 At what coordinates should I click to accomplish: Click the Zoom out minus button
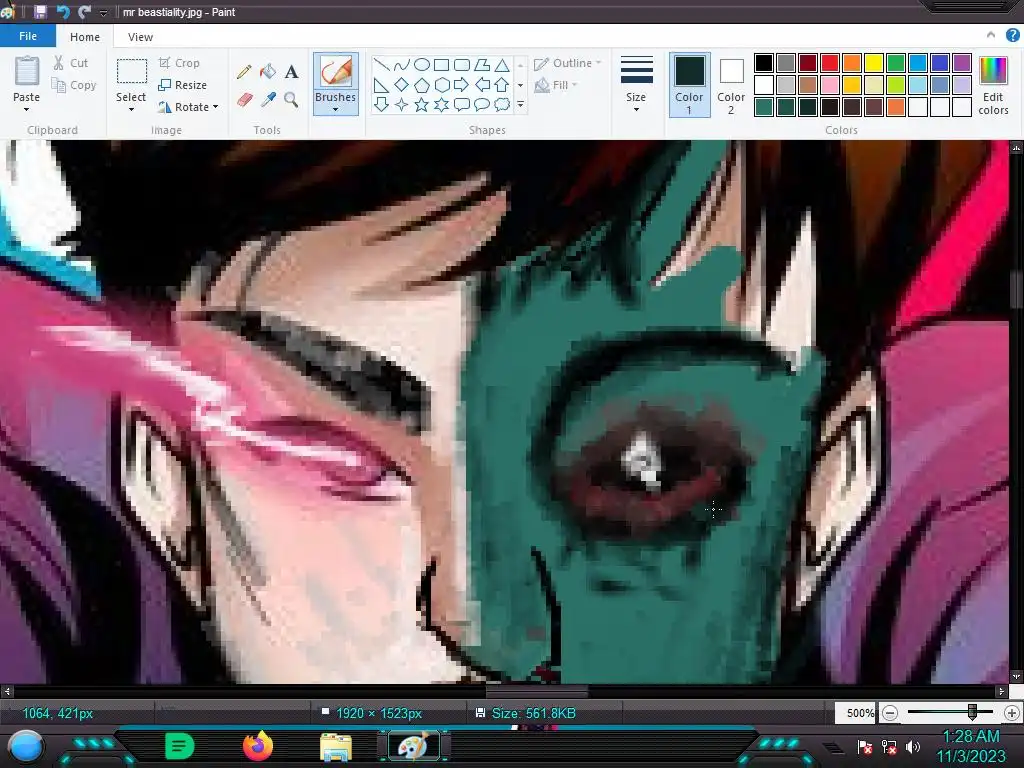coord(889,713)
